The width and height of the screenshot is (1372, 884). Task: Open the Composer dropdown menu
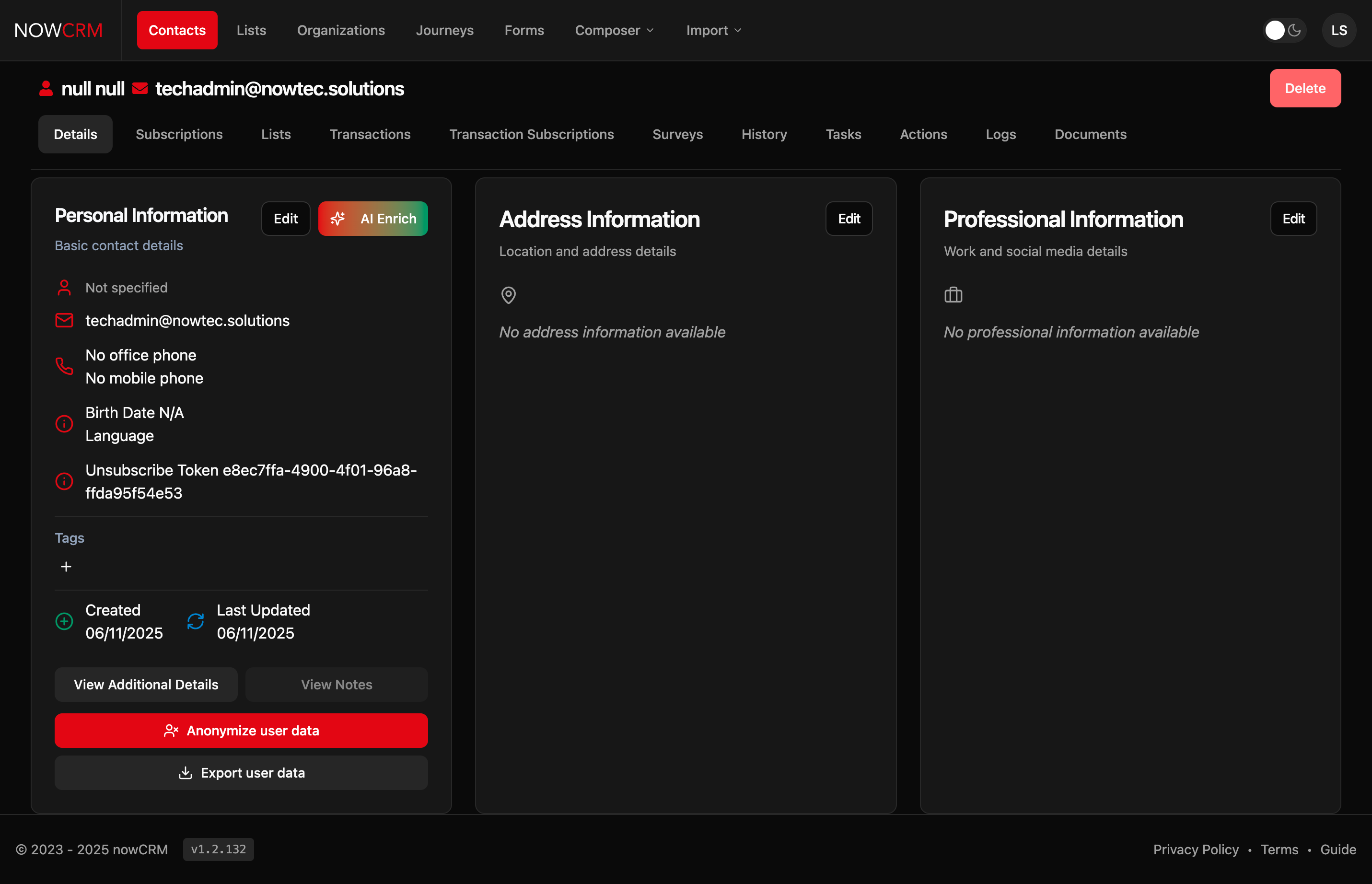614,30
